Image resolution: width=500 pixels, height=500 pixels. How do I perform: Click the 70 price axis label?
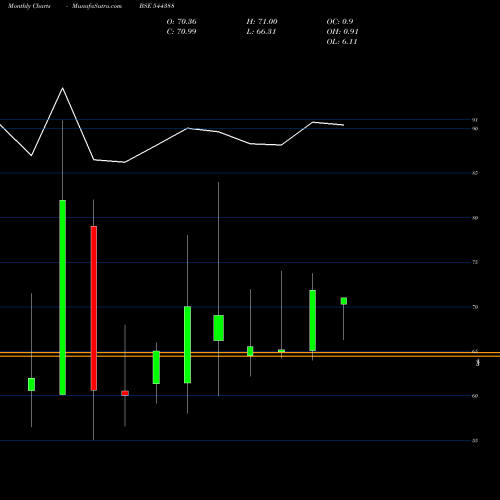pyautogui.click(x=475, y=307)
